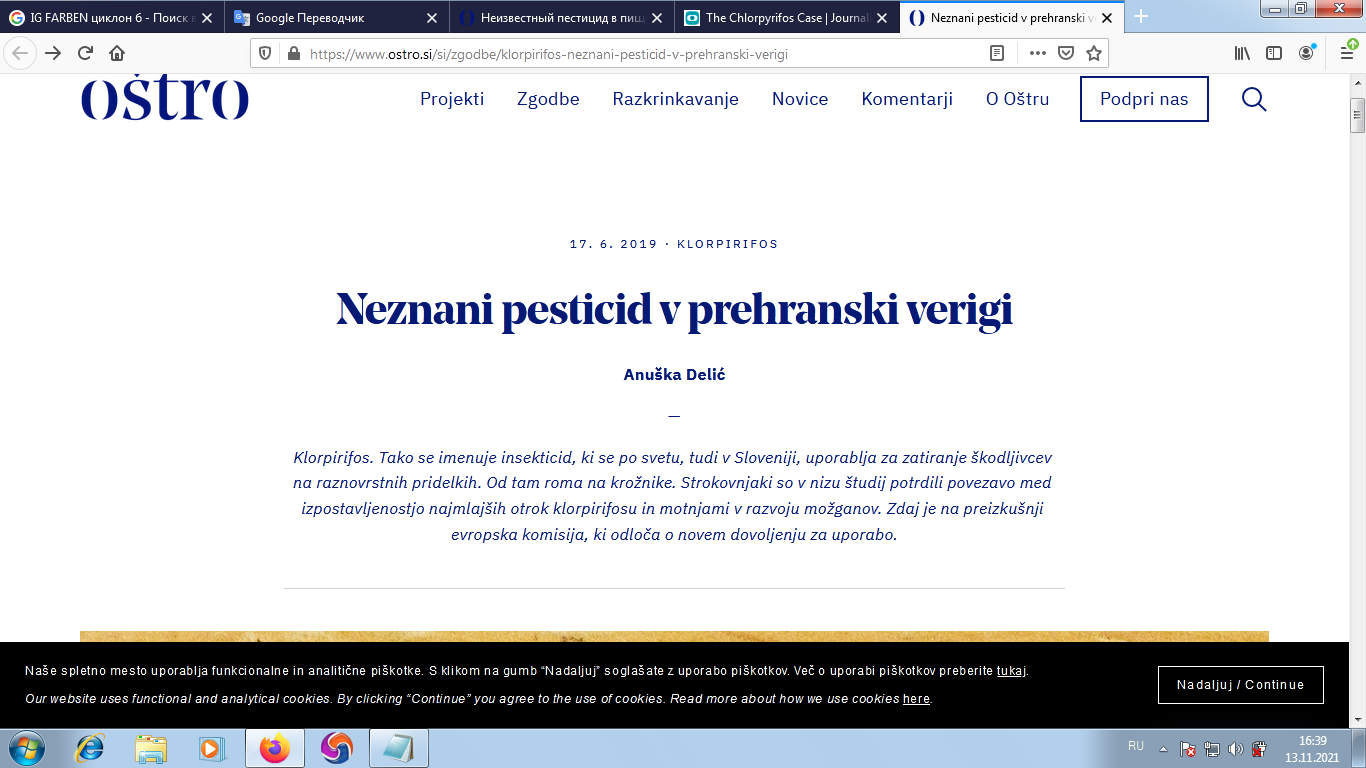
Task: Click the Podpri nas button
Action: (1144, 99)
